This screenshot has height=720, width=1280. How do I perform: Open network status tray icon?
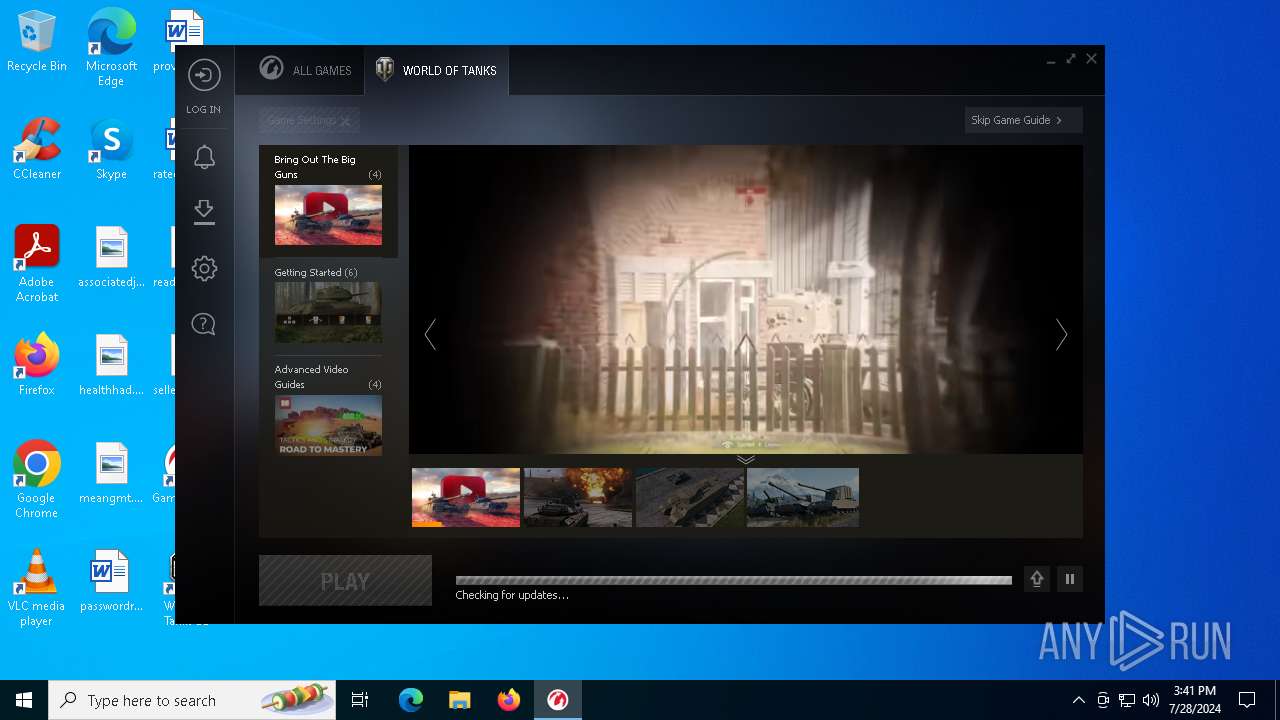[1127, 700]
